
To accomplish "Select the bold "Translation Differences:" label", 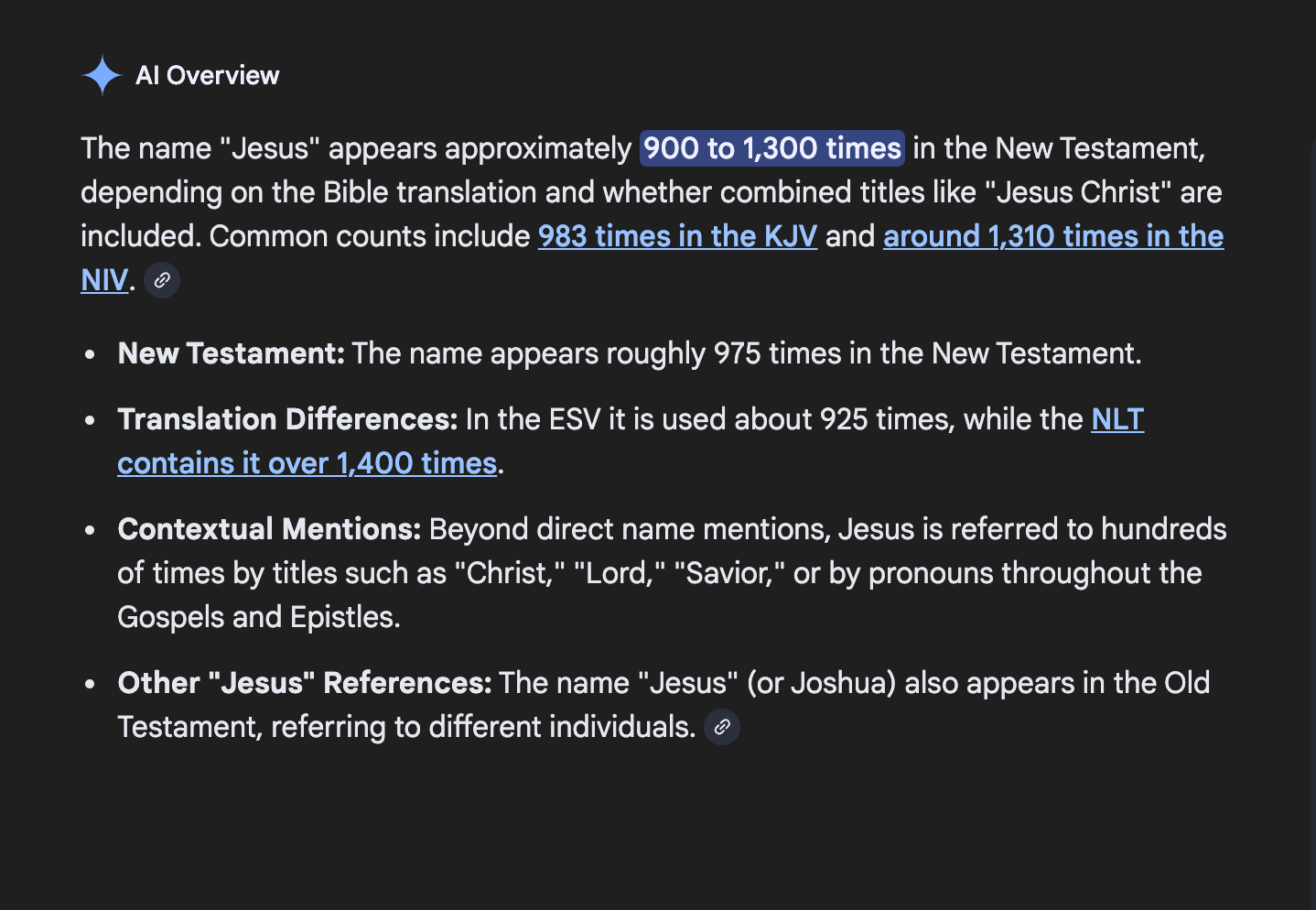I will 287,419.
